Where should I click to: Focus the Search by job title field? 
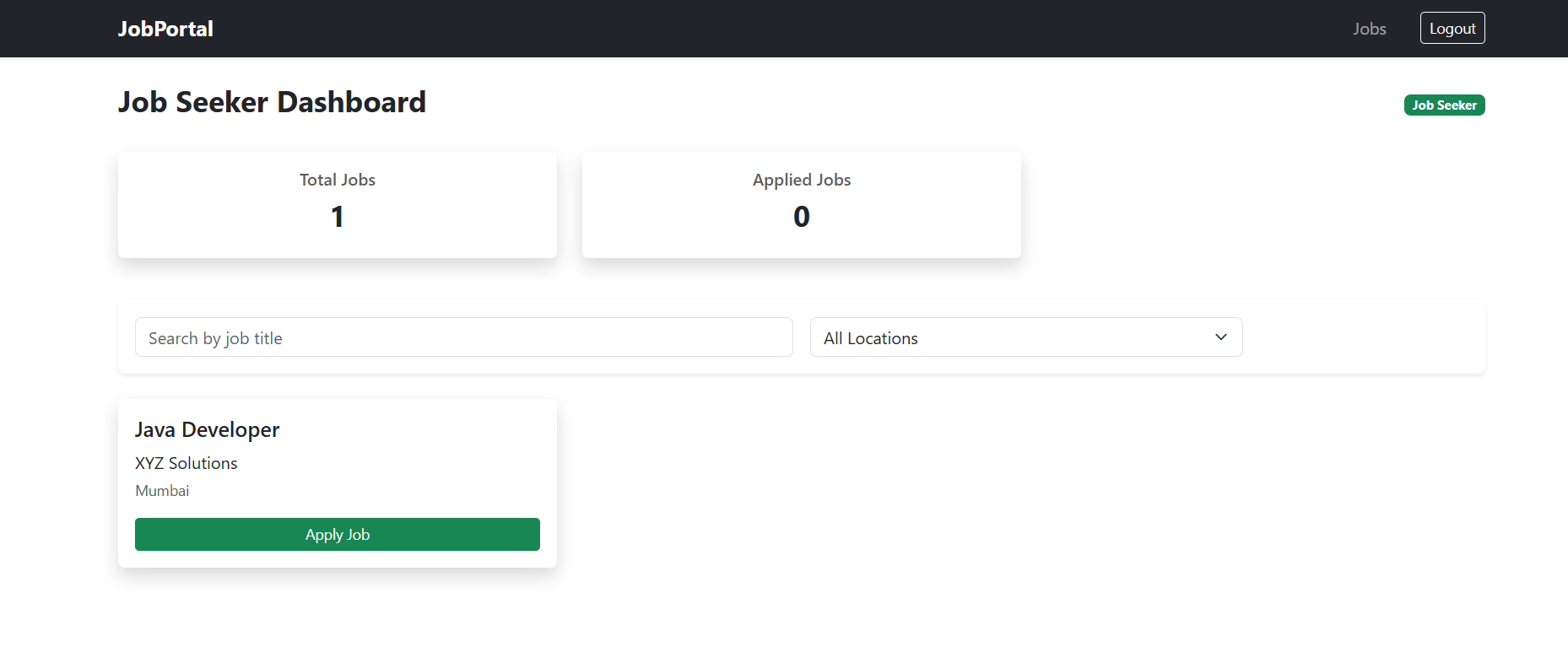pyautogui.click(x=463, y=337)
